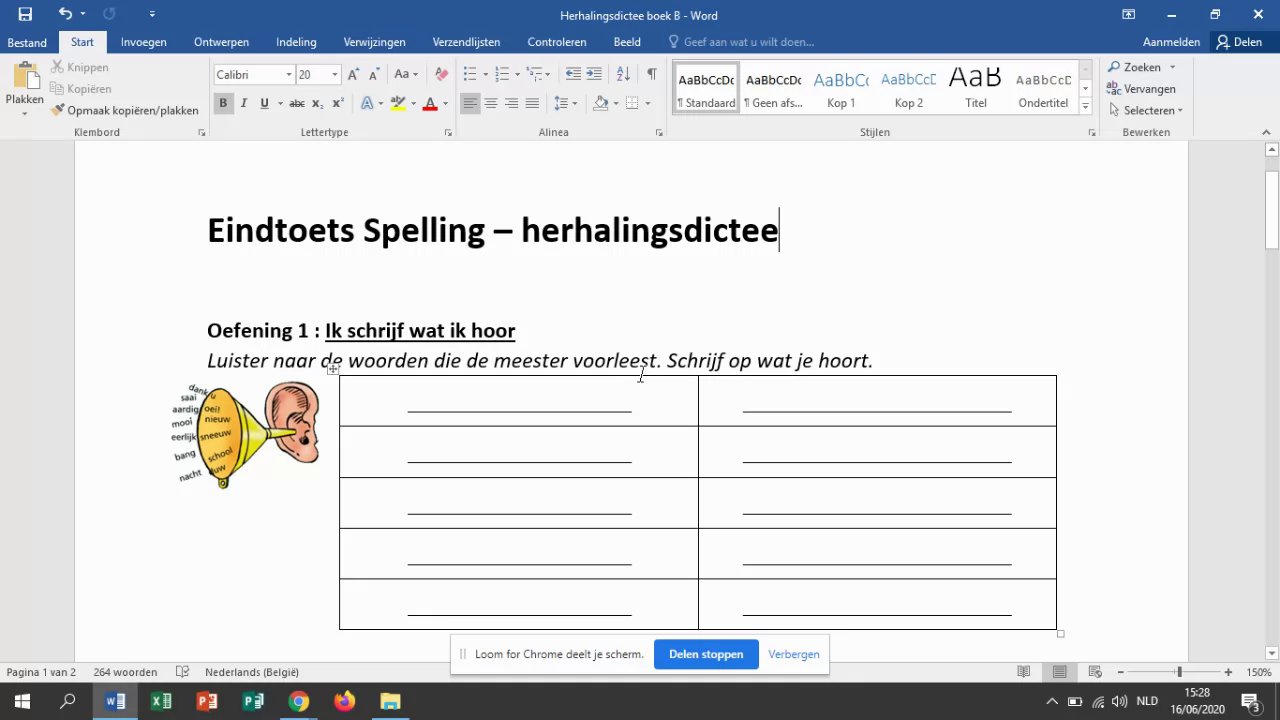1280x720 pixels.
Task: Click the Delen stoppen button
Action: pos(706,654)
